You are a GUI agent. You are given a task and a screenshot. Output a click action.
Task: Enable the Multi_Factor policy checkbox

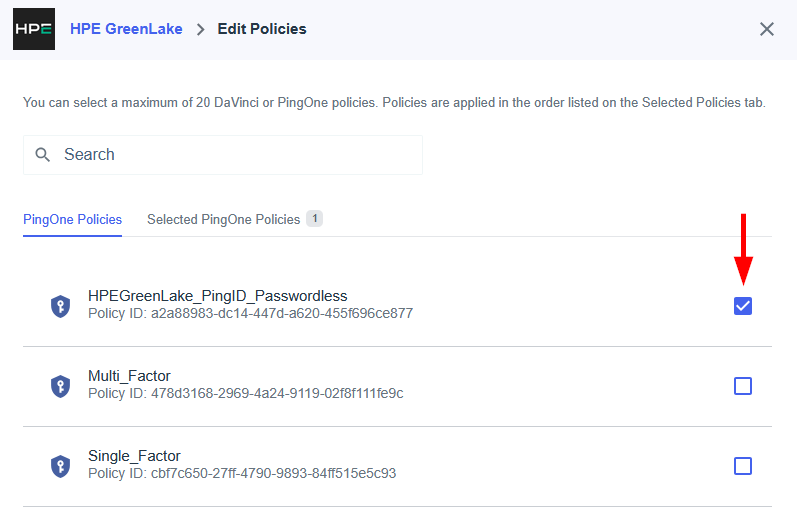(743, 386)
